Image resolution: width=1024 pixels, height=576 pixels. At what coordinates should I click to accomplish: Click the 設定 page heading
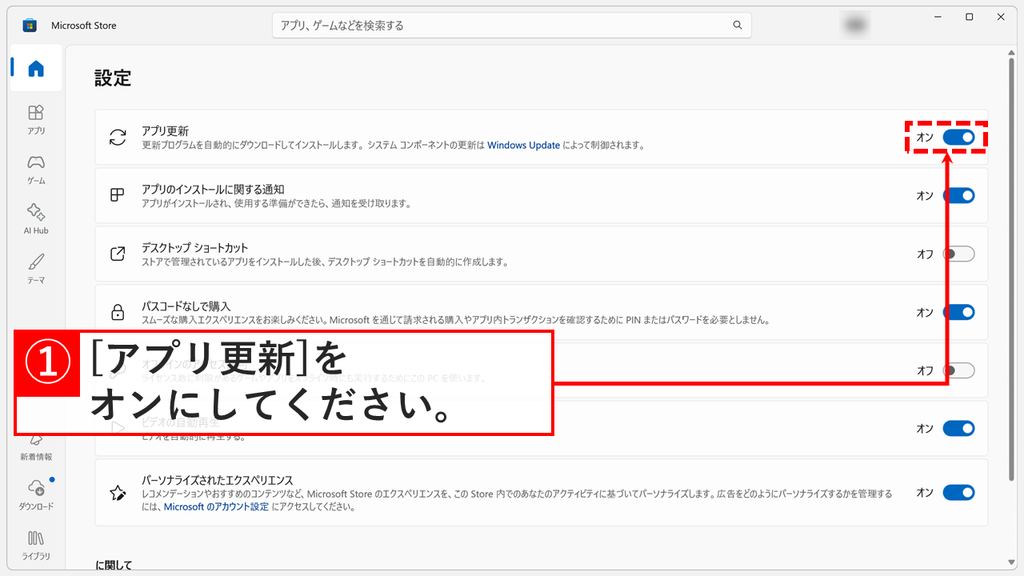(113, 78)
